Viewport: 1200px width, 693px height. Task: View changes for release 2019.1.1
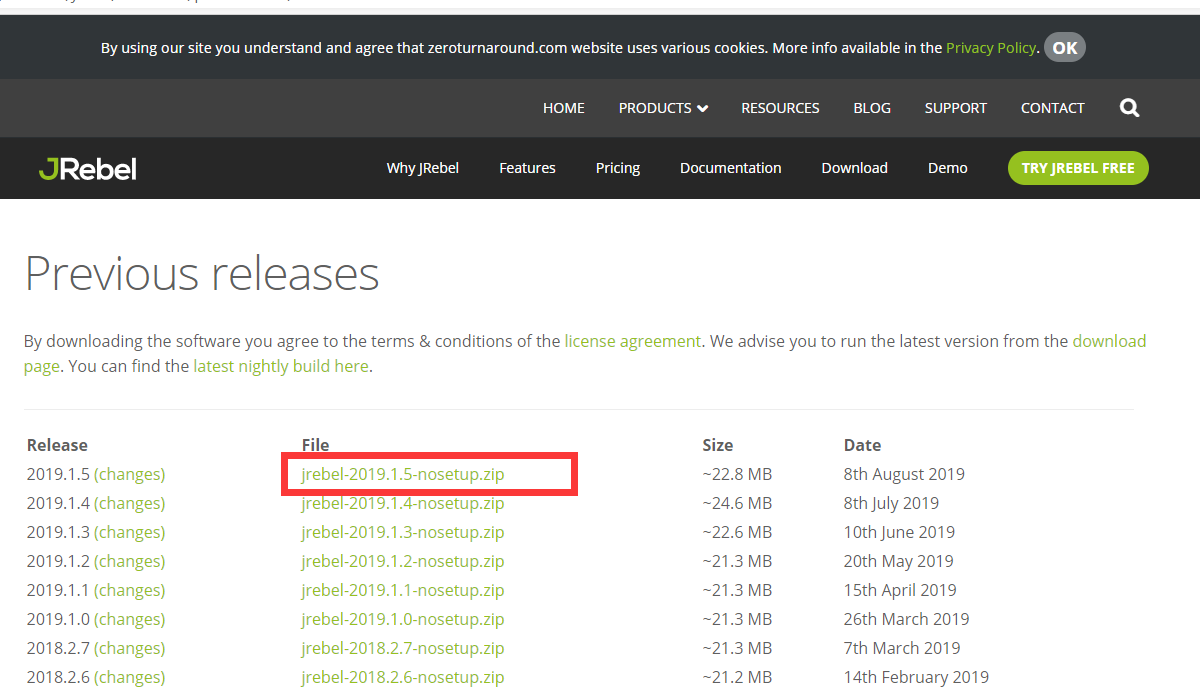(x=130, y=590)
